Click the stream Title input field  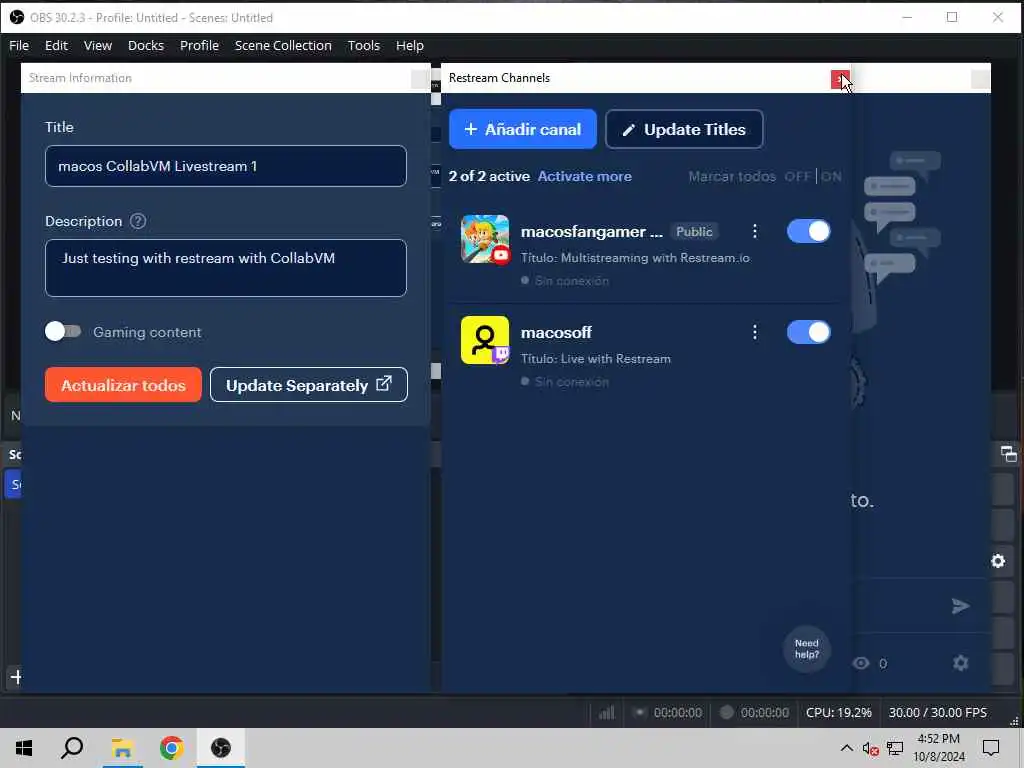pos(226,166)
